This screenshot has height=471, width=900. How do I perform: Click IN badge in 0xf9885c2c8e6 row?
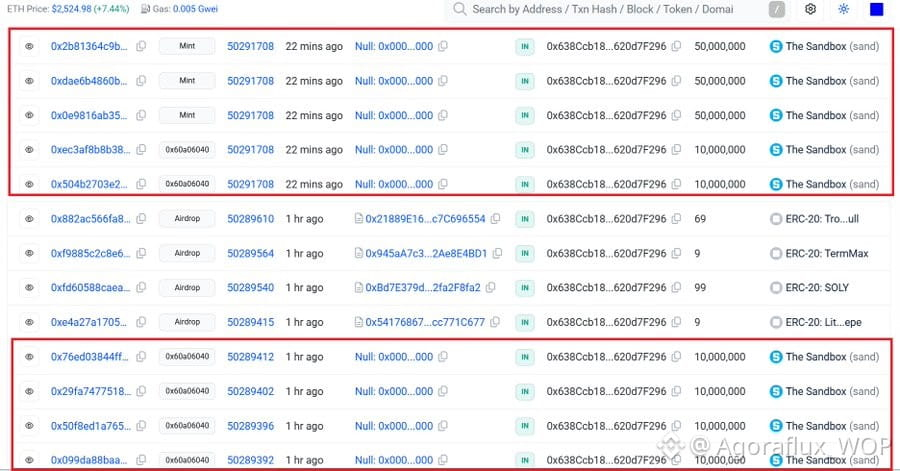(x=525, y=253)
